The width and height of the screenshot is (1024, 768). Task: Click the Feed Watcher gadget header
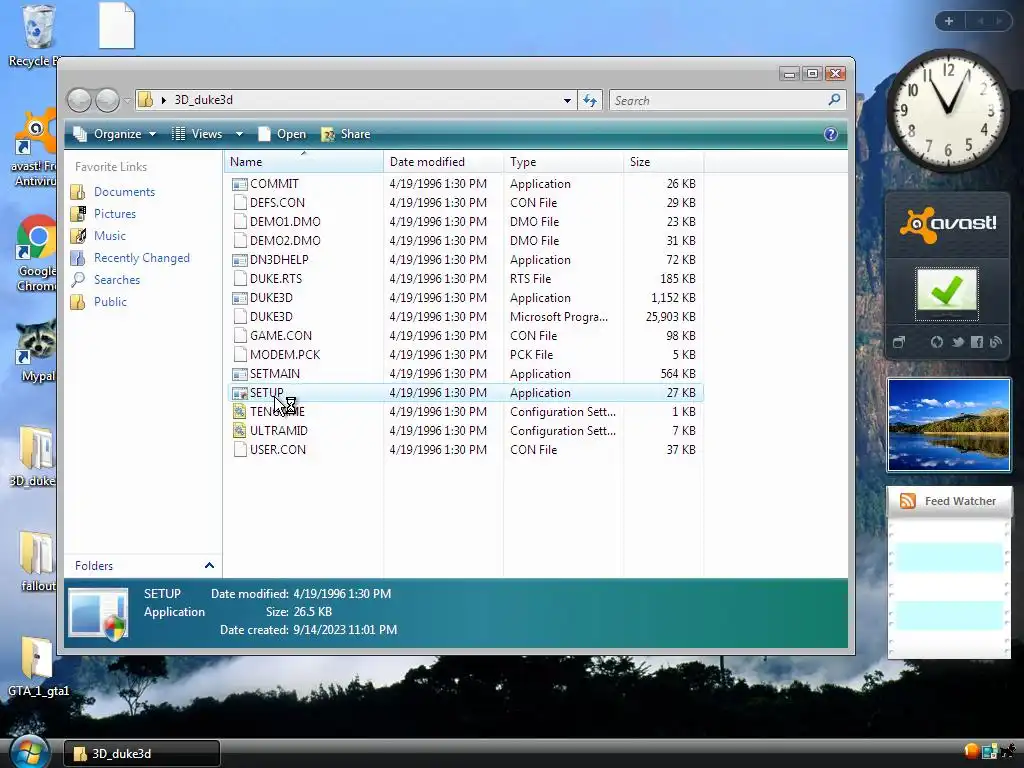[949, 501]
